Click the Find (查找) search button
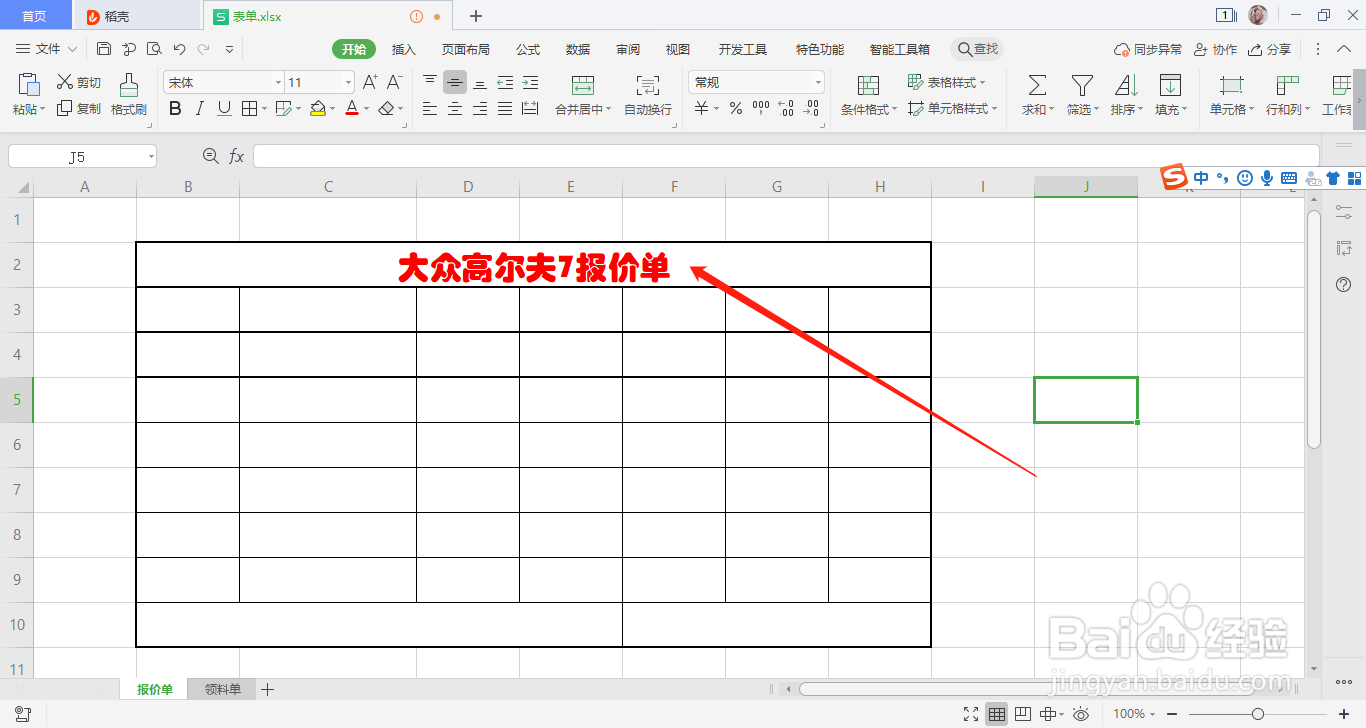 point(977,49)
